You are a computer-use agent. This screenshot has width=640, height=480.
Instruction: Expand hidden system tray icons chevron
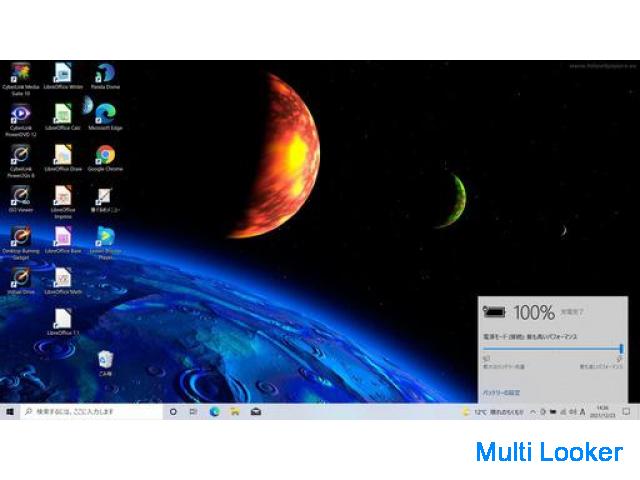(532, 411)
